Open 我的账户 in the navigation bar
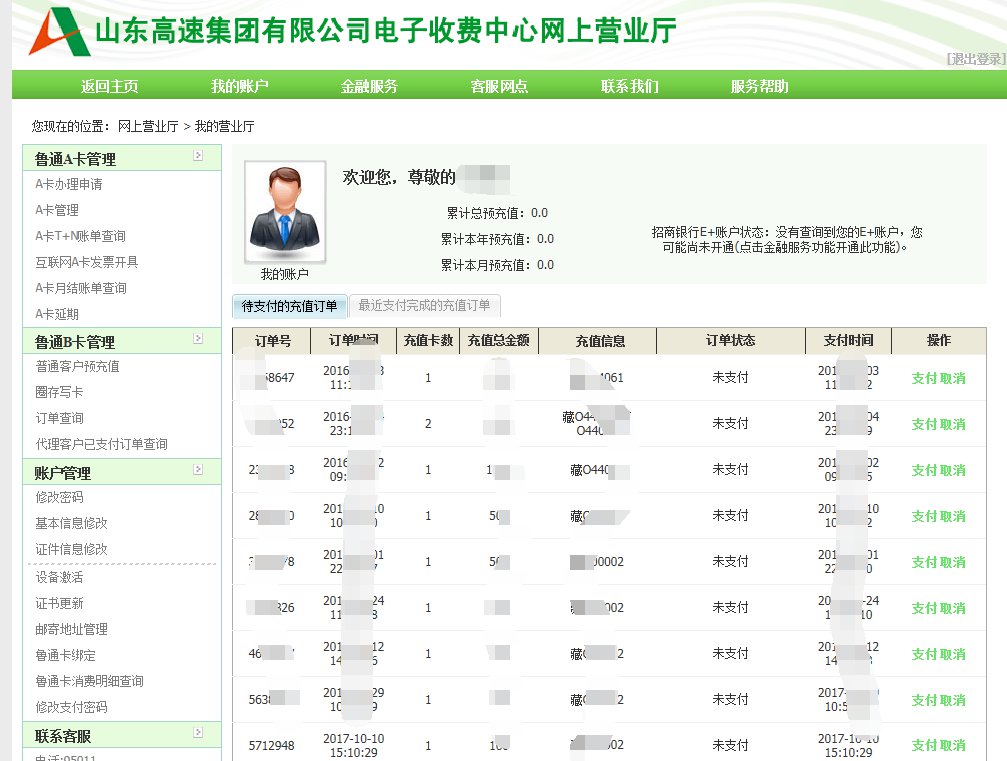 [240, 86]
